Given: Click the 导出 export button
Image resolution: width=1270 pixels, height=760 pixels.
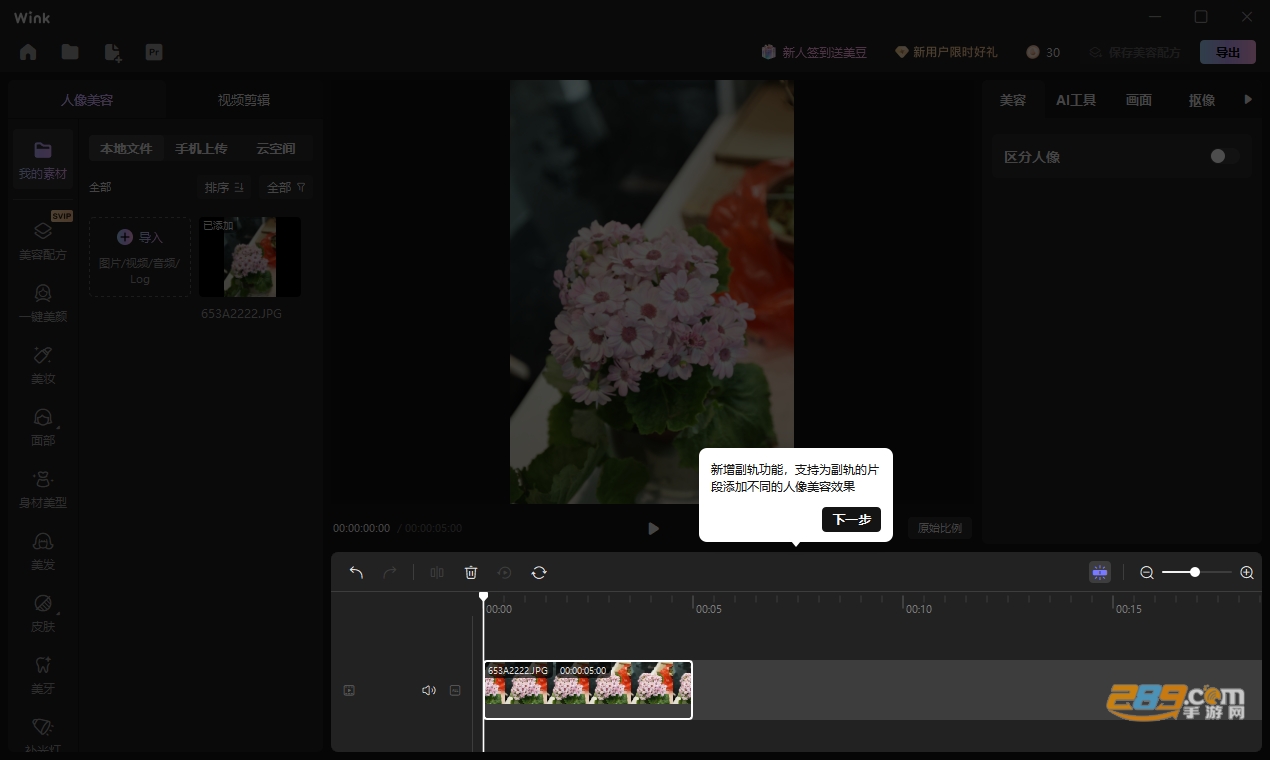Looking at the screenshot, I should (1228, 52).
